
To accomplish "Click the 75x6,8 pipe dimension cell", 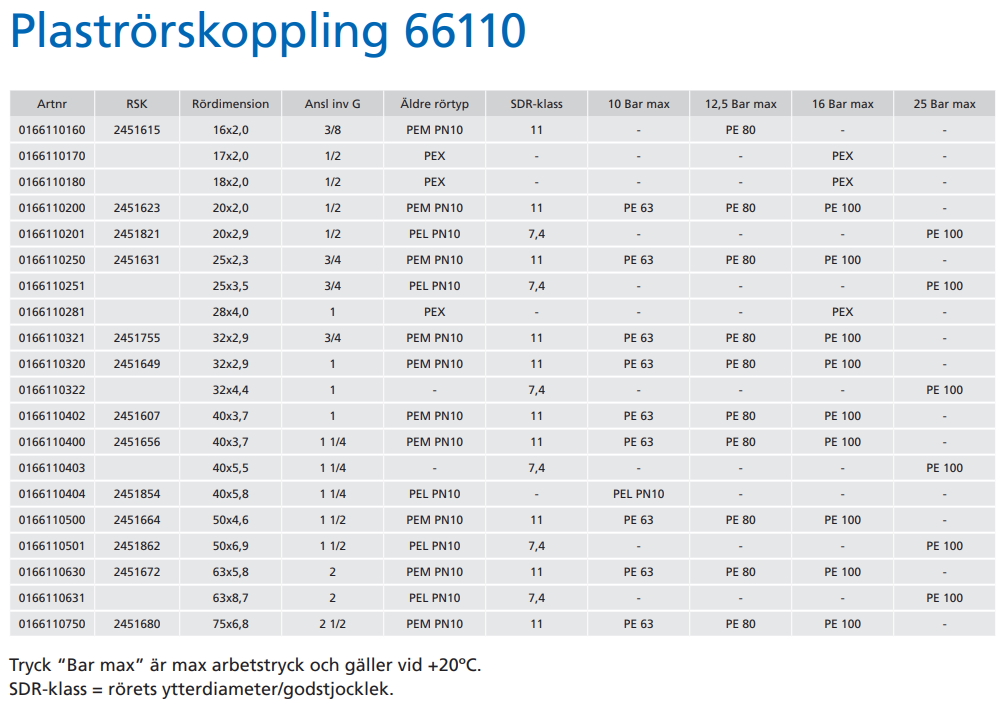I will pyautogui.click(x=230, y=624).
